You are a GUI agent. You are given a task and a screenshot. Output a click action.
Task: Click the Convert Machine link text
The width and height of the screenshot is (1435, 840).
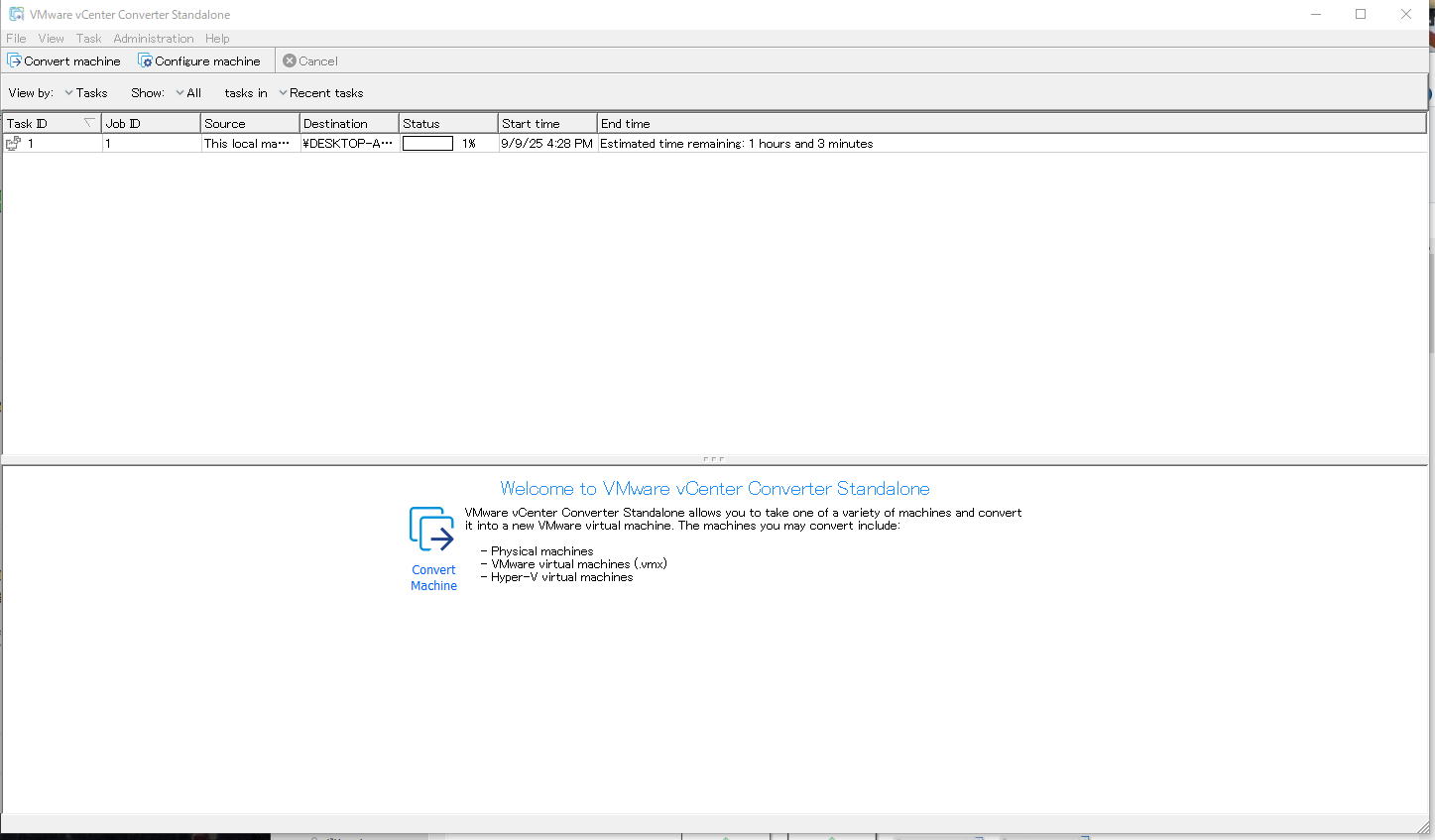point(433,578)
